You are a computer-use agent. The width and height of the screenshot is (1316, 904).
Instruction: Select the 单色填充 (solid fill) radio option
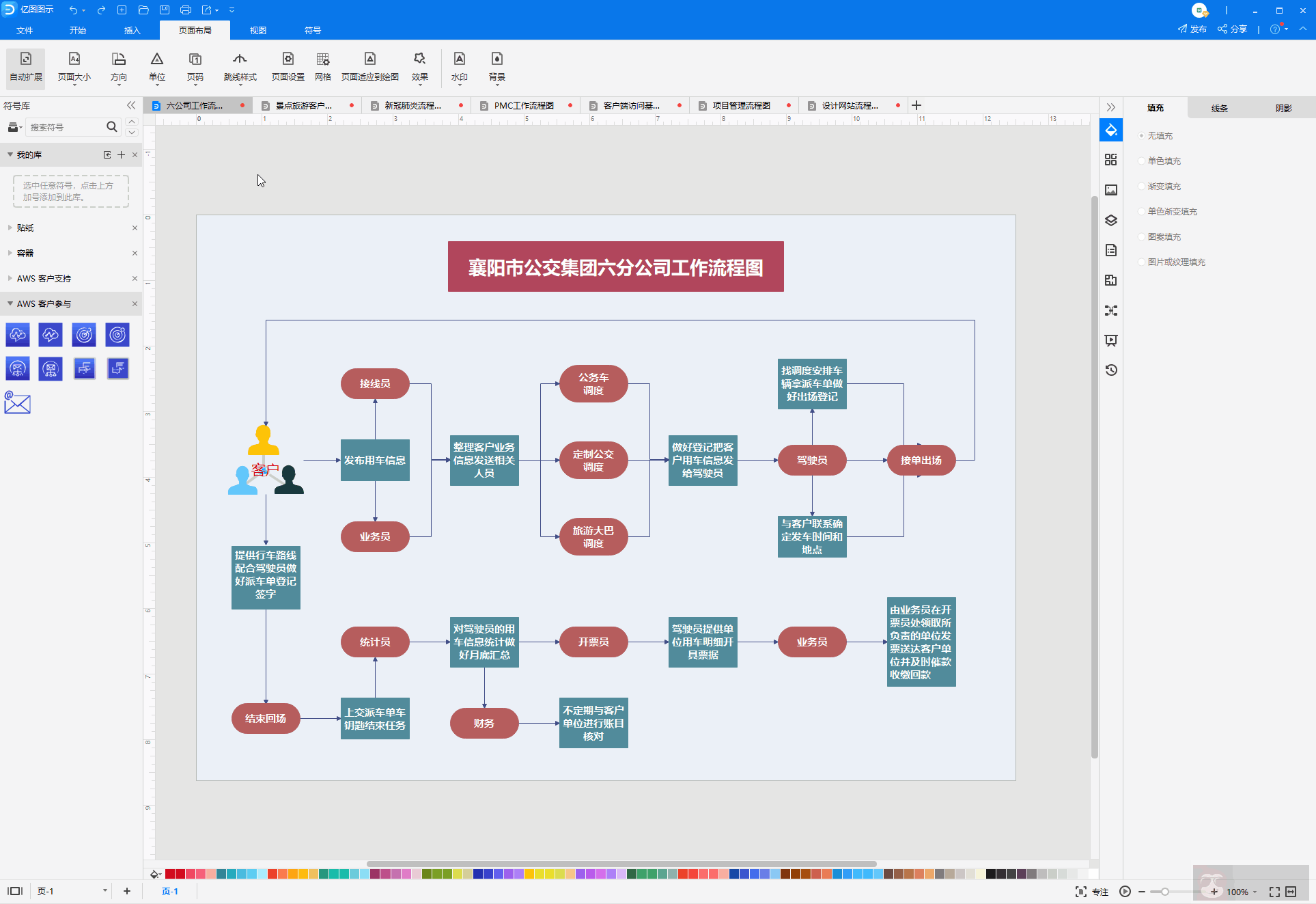1142,161
